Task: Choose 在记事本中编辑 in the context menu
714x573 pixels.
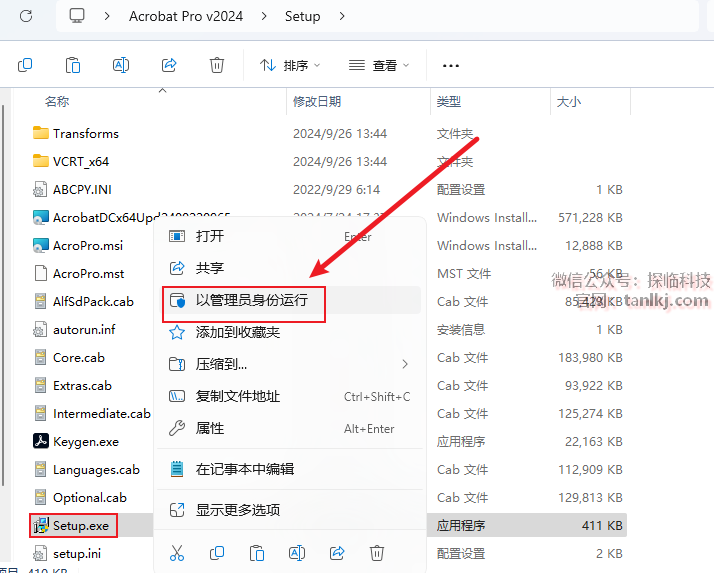Action: point(290,469)
